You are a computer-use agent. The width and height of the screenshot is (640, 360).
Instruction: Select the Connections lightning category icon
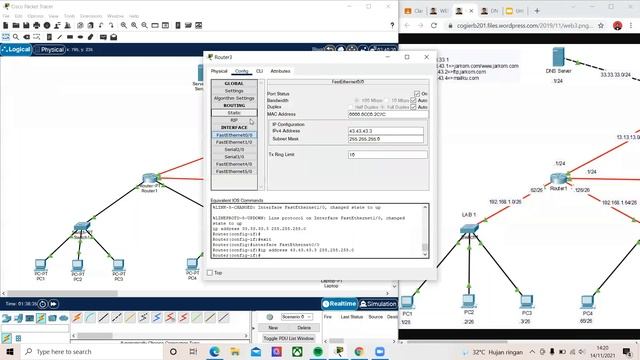(41, 318)
